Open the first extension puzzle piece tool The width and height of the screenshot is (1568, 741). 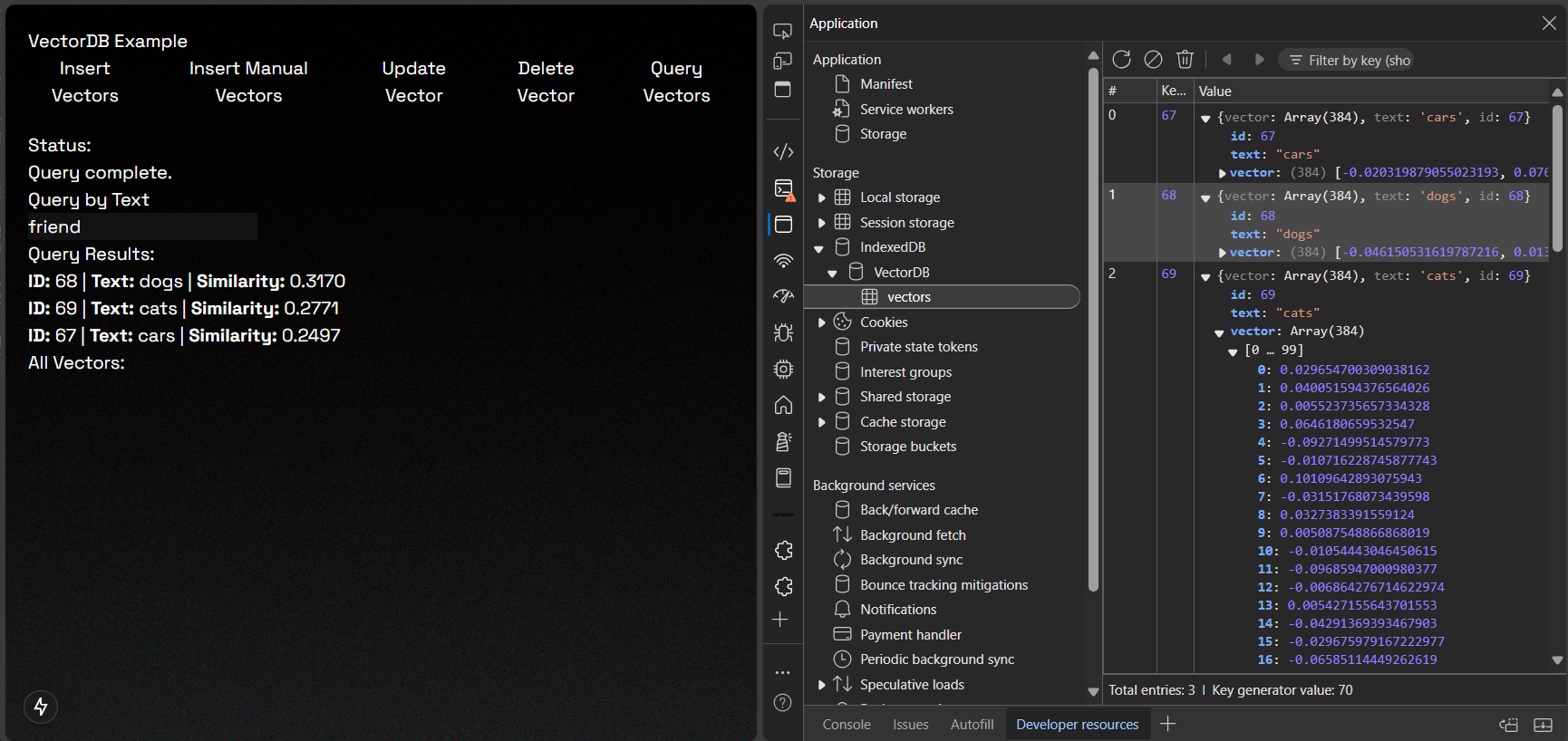783,551
